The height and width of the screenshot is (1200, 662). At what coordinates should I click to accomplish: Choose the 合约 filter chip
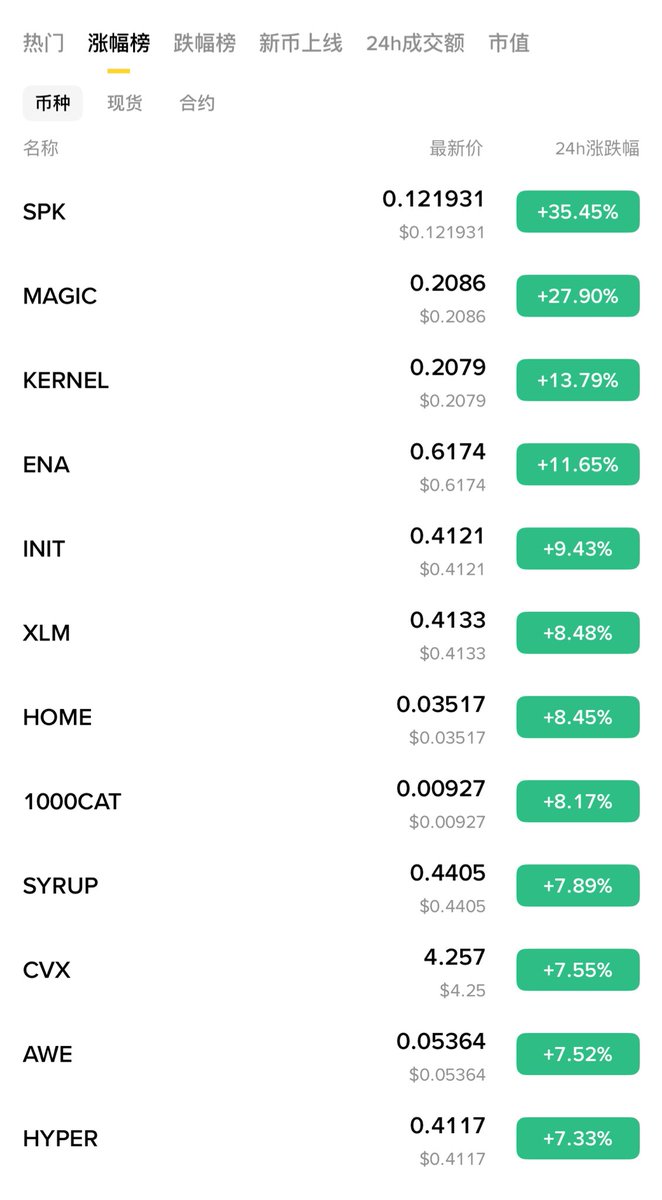197,103
